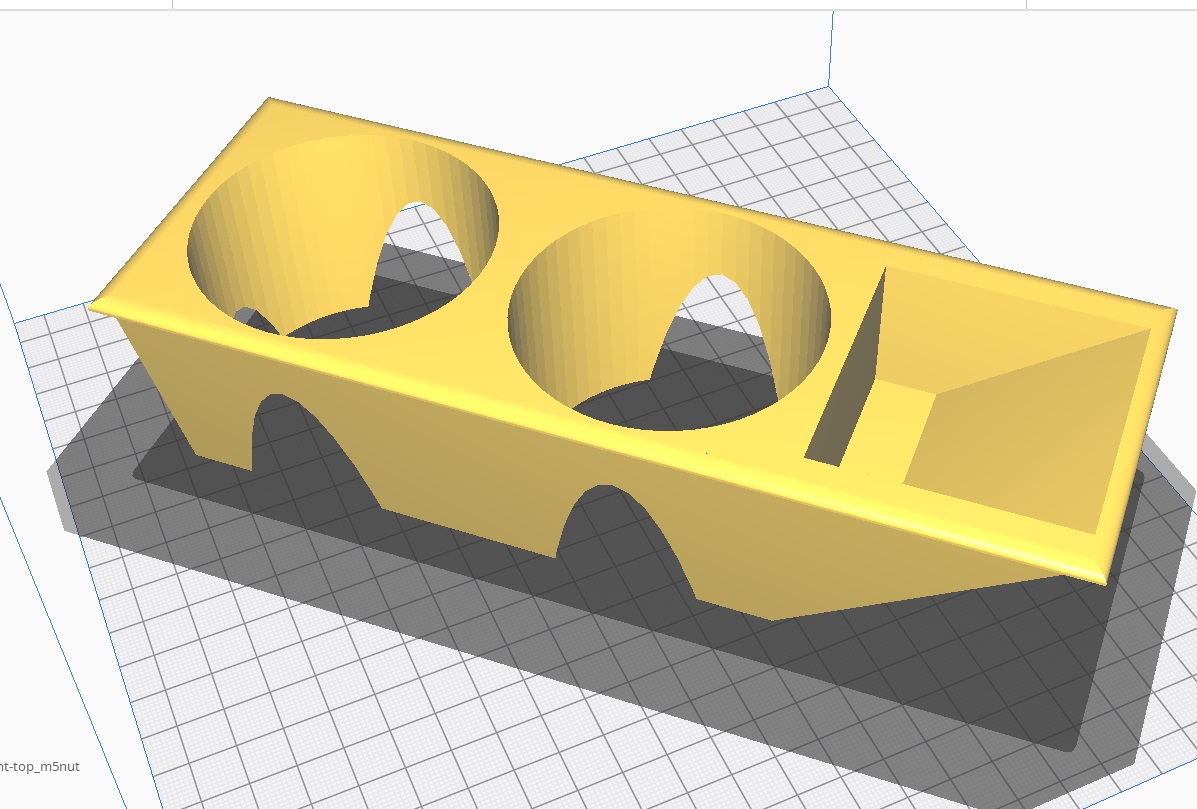Screen dimensions: 1197x809
Task: Click the file name ending in top_m5nut
Action: [40, 767]
